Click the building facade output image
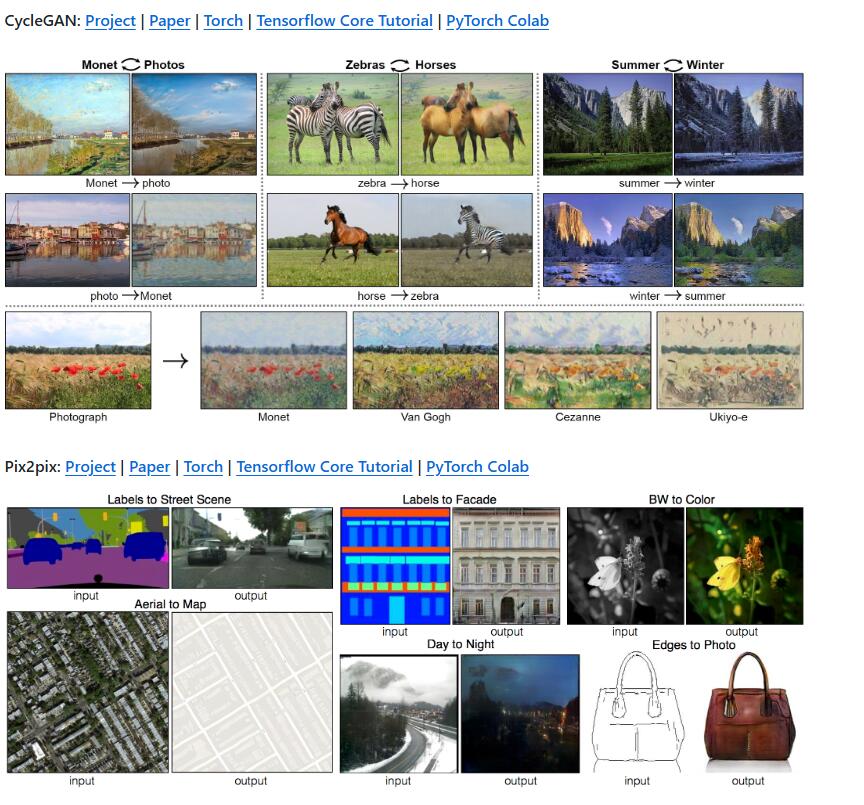864x805 pixels. coord(506,566)
